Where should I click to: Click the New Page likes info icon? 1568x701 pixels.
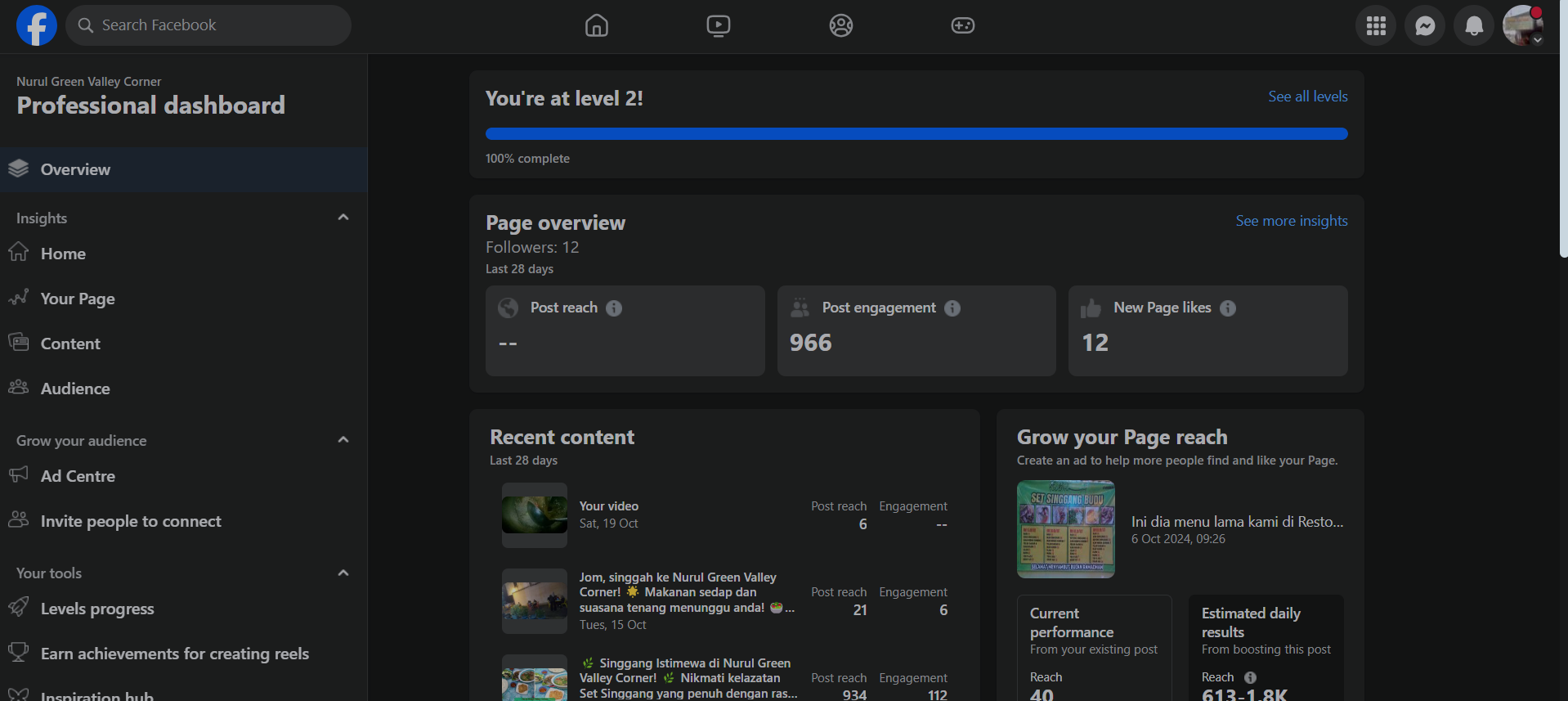pos(1228,308)
